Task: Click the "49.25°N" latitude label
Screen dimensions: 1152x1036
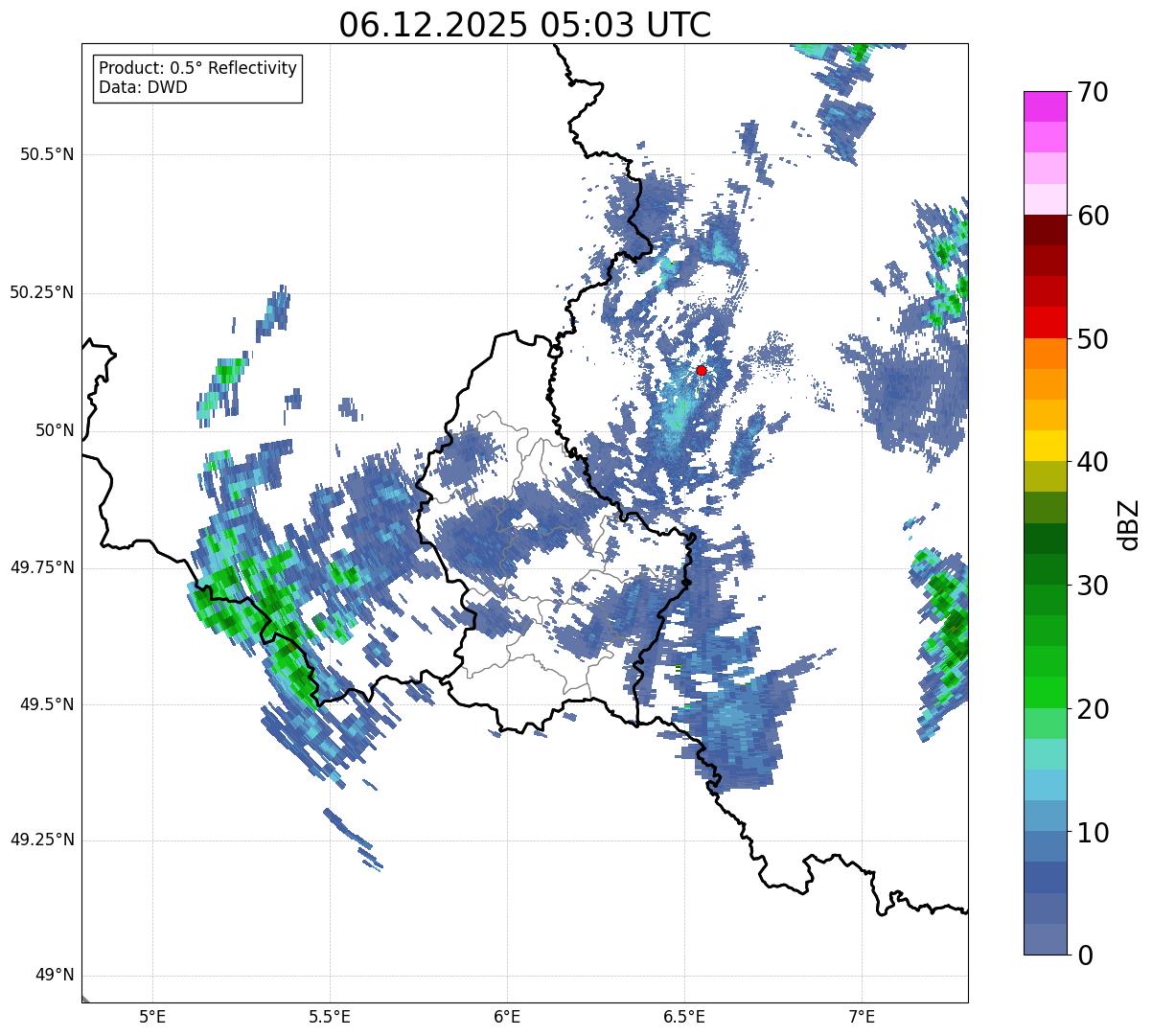Action: point(42,840)
